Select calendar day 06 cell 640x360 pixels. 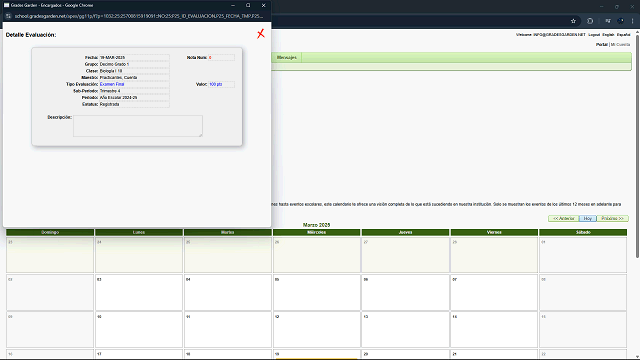[405, 292]
